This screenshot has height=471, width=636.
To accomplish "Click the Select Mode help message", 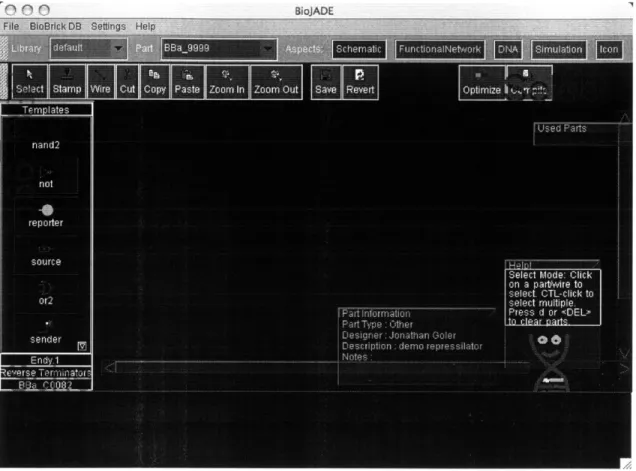I will tap(551, 298).
